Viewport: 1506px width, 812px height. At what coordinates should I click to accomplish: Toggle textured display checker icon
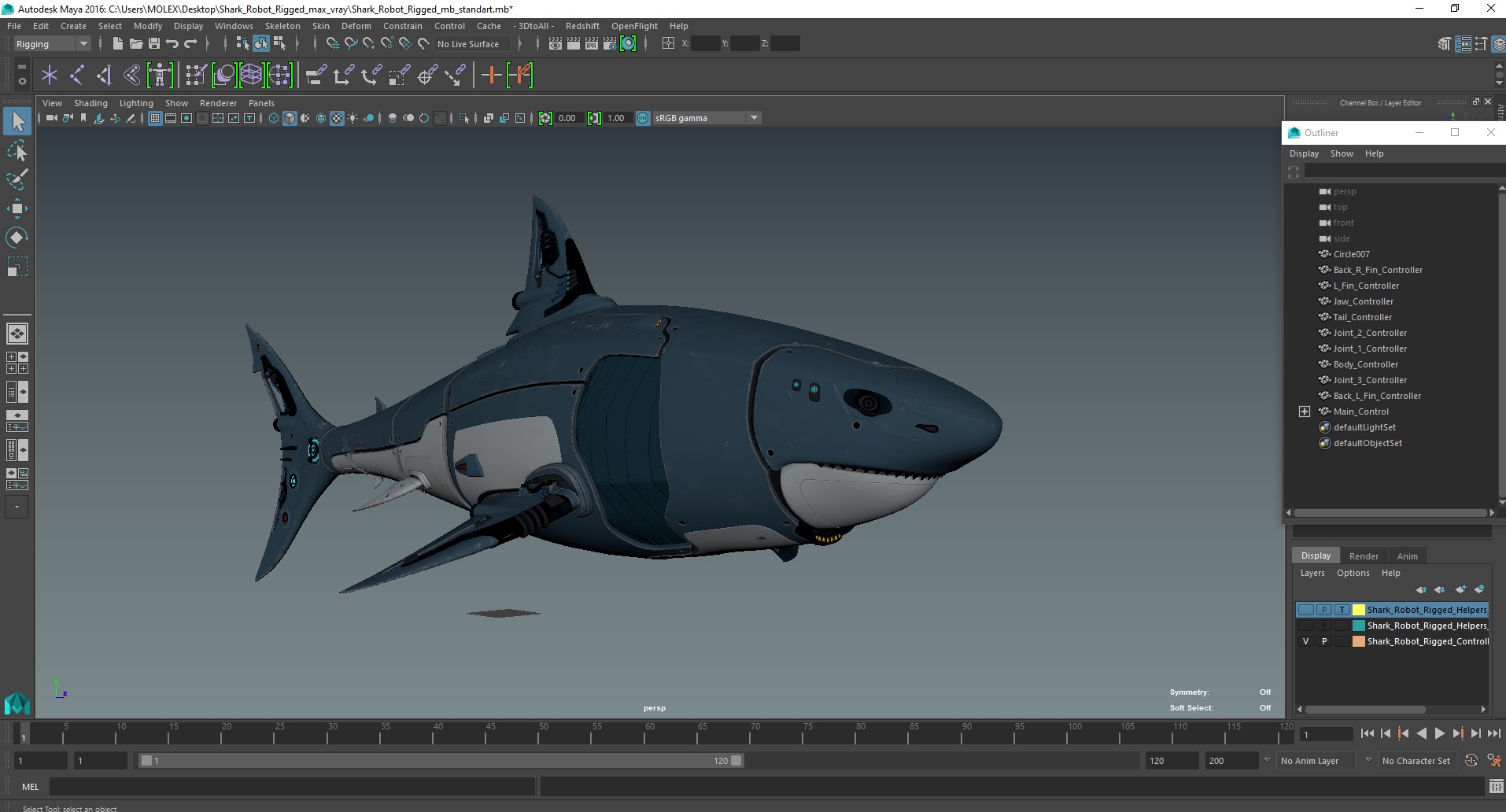(337, 118)
